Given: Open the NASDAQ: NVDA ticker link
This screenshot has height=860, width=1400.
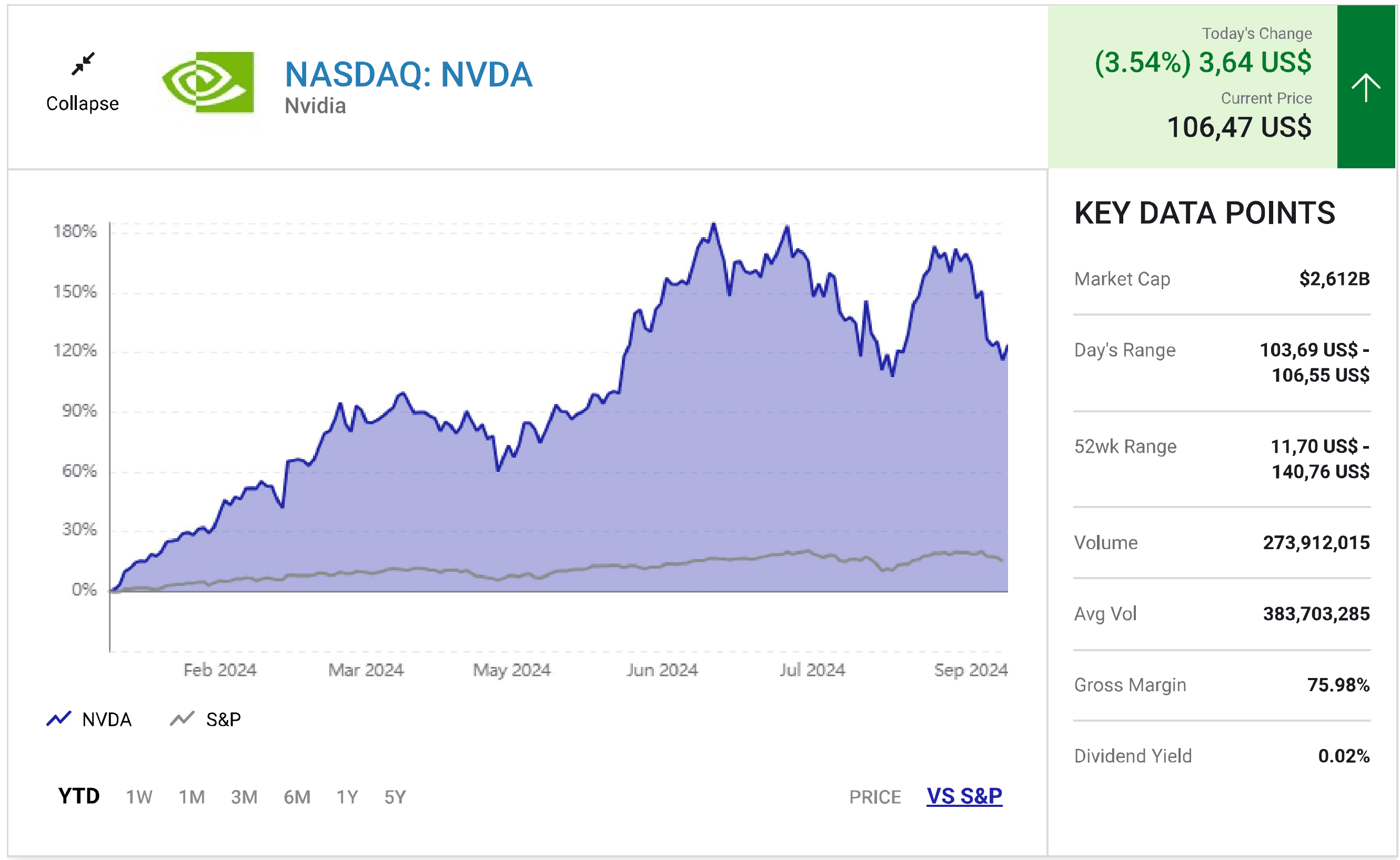Looking at the screenshot, I should [408, 75].
